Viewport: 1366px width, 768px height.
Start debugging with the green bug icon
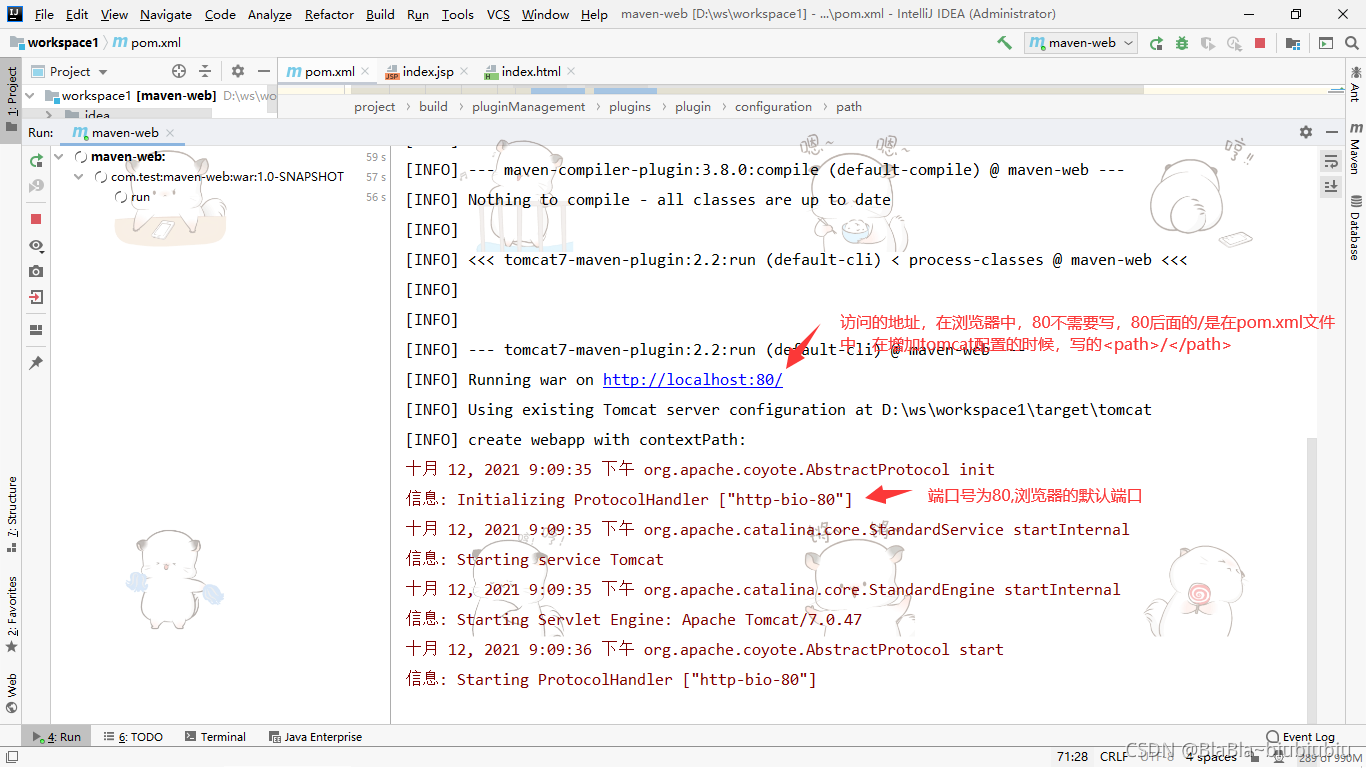[1182, 43]
